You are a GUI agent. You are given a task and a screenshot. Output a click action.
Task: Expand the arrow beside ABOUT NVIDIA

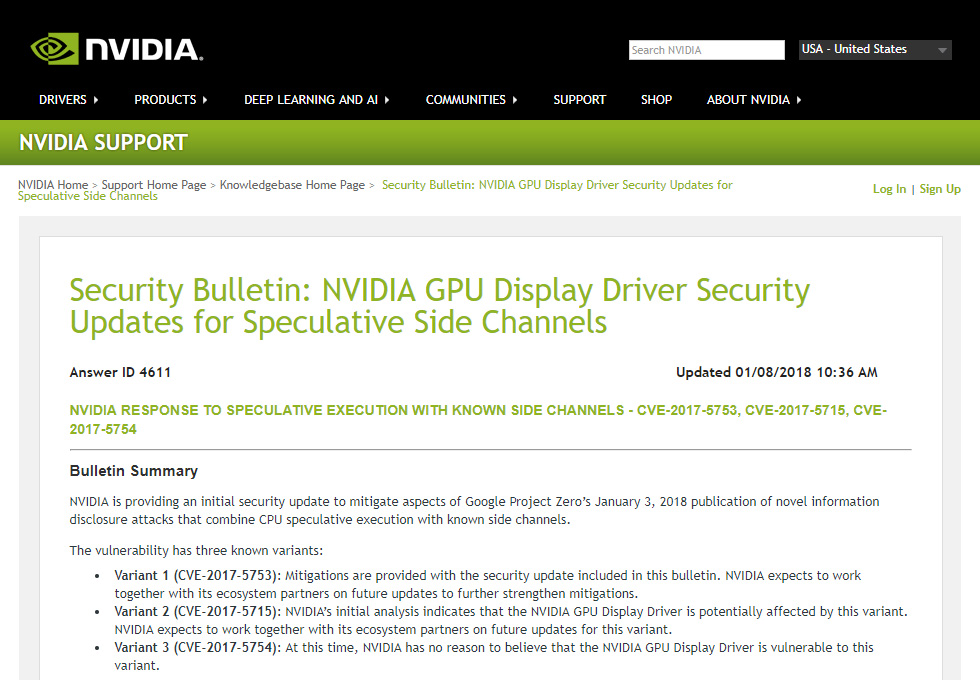(x=799, y=100)
